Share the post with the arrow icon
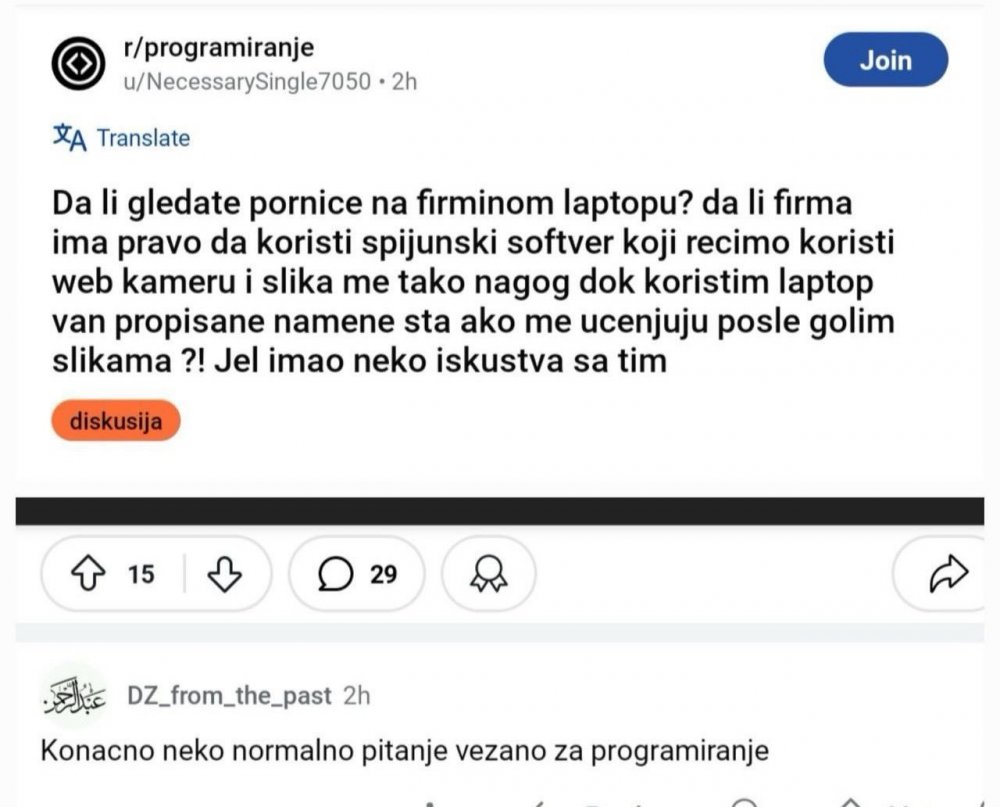Screen dimensions: 1000x807 948,574
